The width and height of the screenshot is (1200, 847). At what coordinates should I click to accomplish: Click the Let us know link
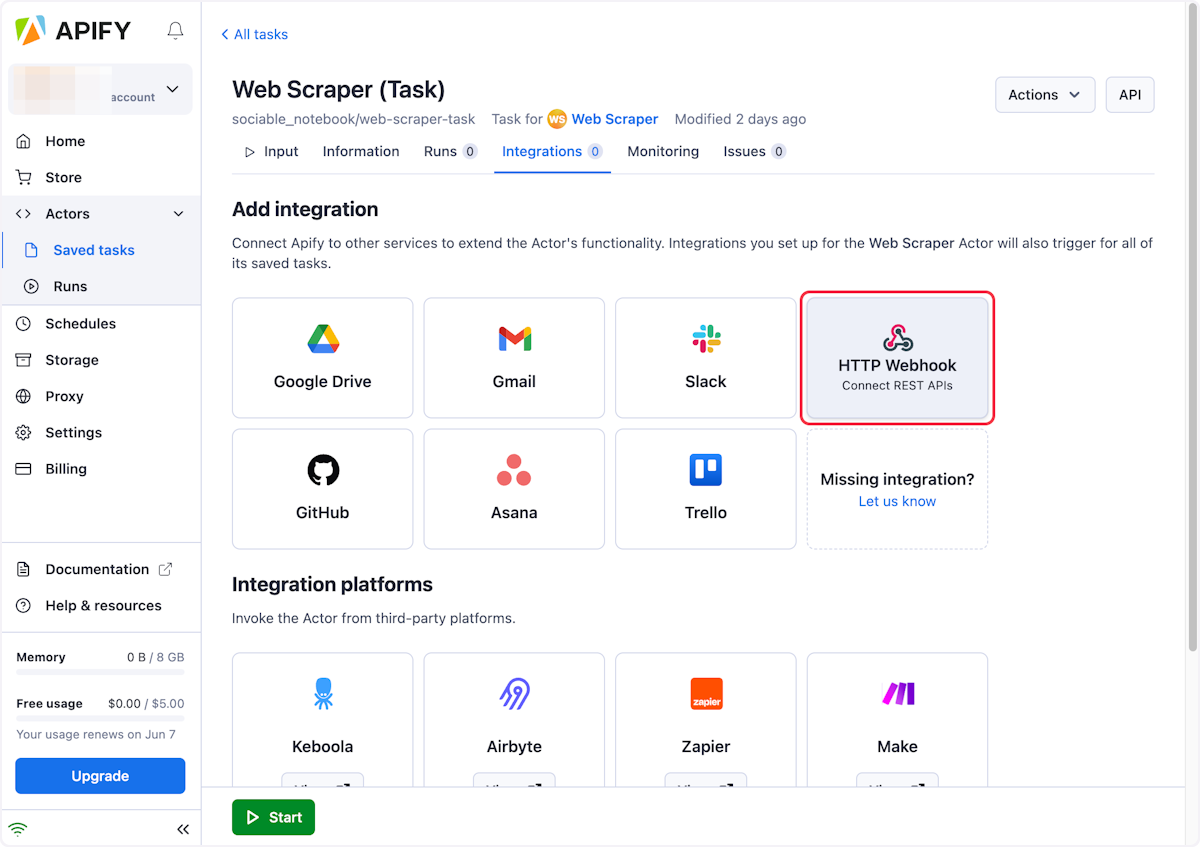897,502
